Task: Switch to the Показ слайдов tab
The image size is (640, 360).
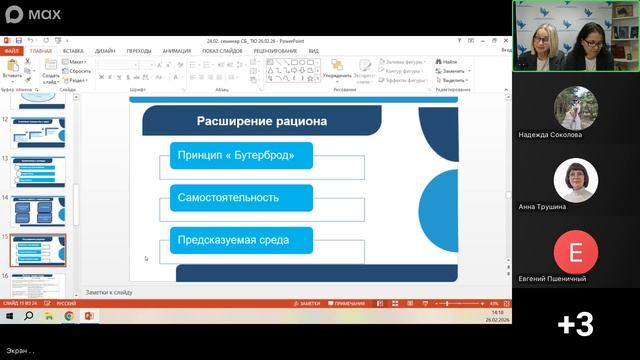Action: coord(222,51)
